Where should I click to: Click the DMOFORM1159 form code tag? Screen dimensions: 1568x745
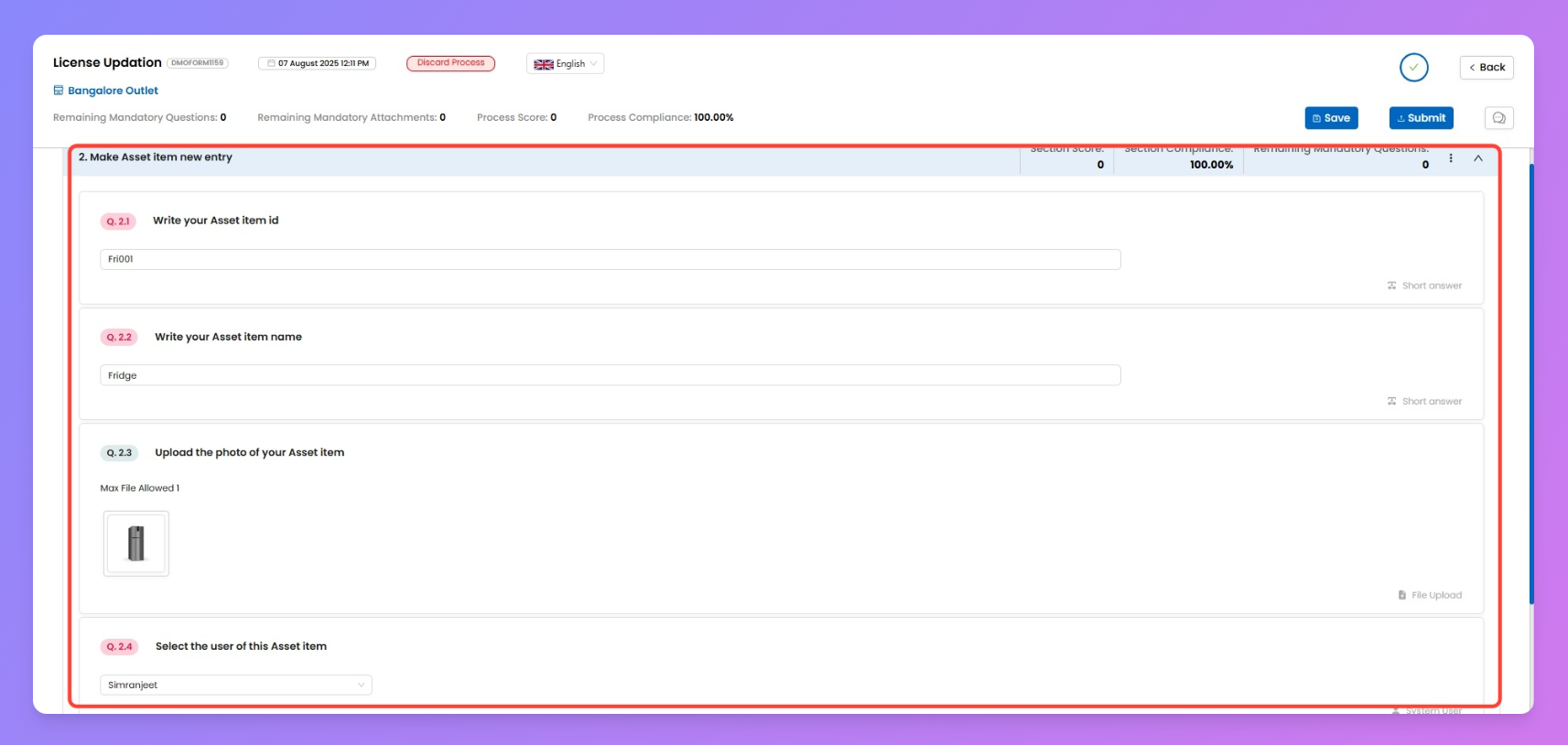[198, 63]
